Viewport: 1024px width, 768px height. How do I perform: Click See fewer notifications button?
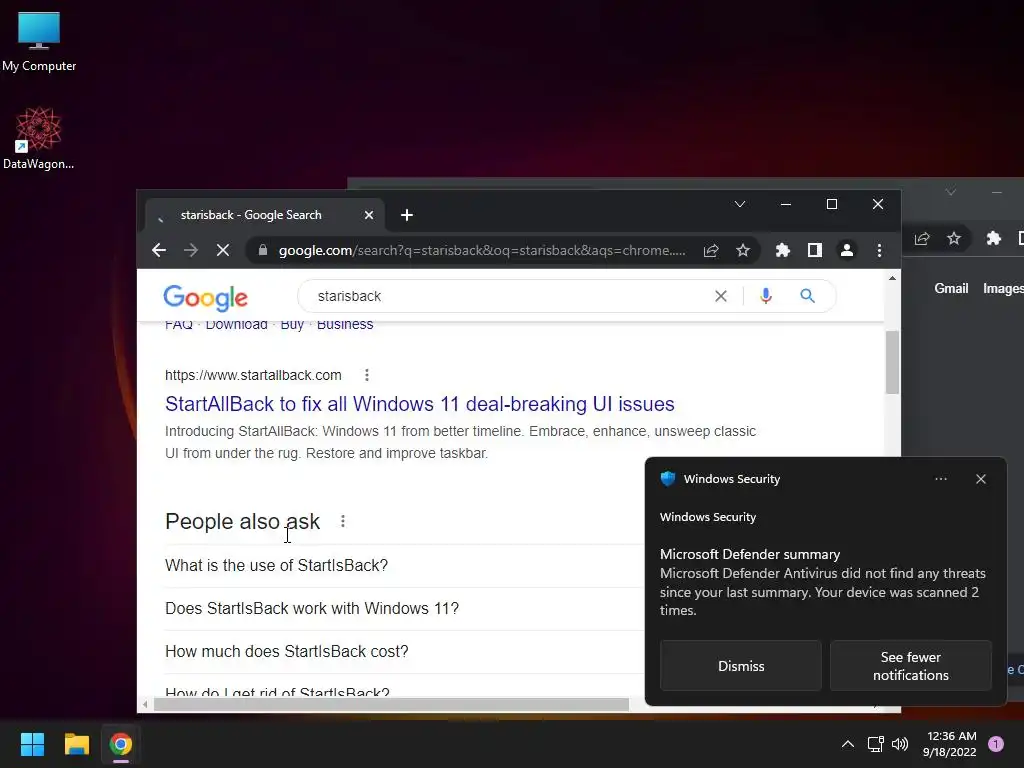[910, 665]
